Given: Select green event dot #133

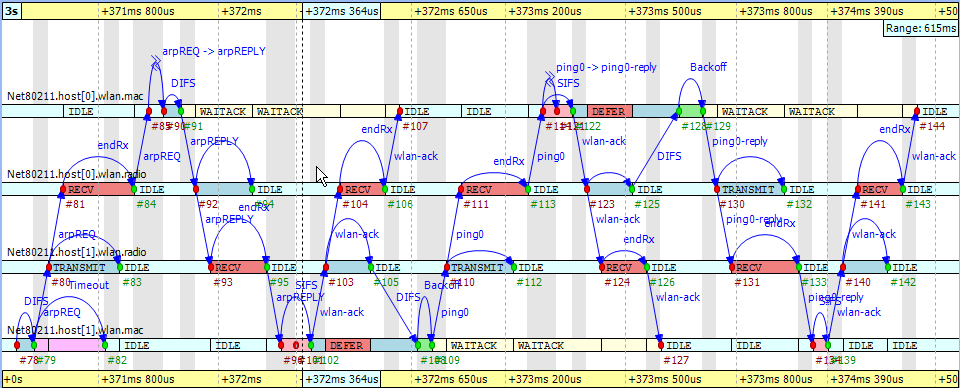Looking at the screenshot, I should coord(798,267).
